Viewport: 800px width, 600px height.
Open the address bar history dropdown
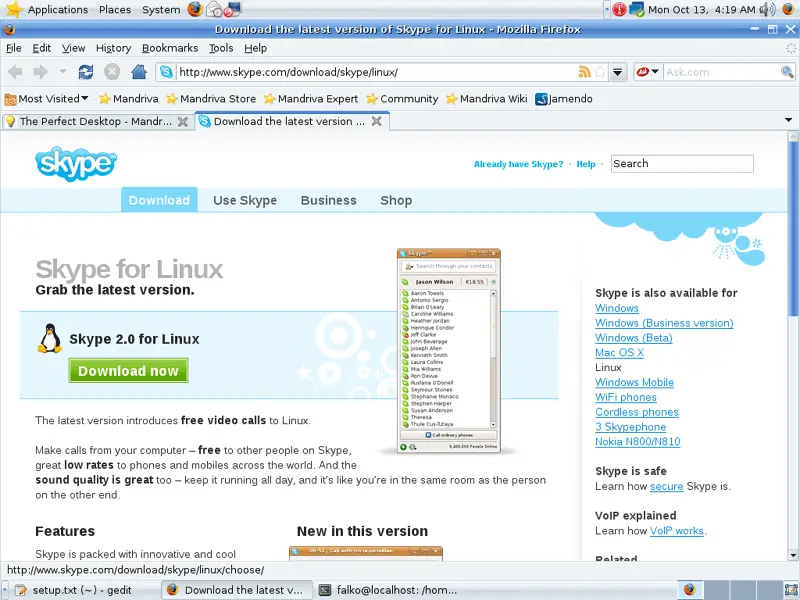[617, 72]
